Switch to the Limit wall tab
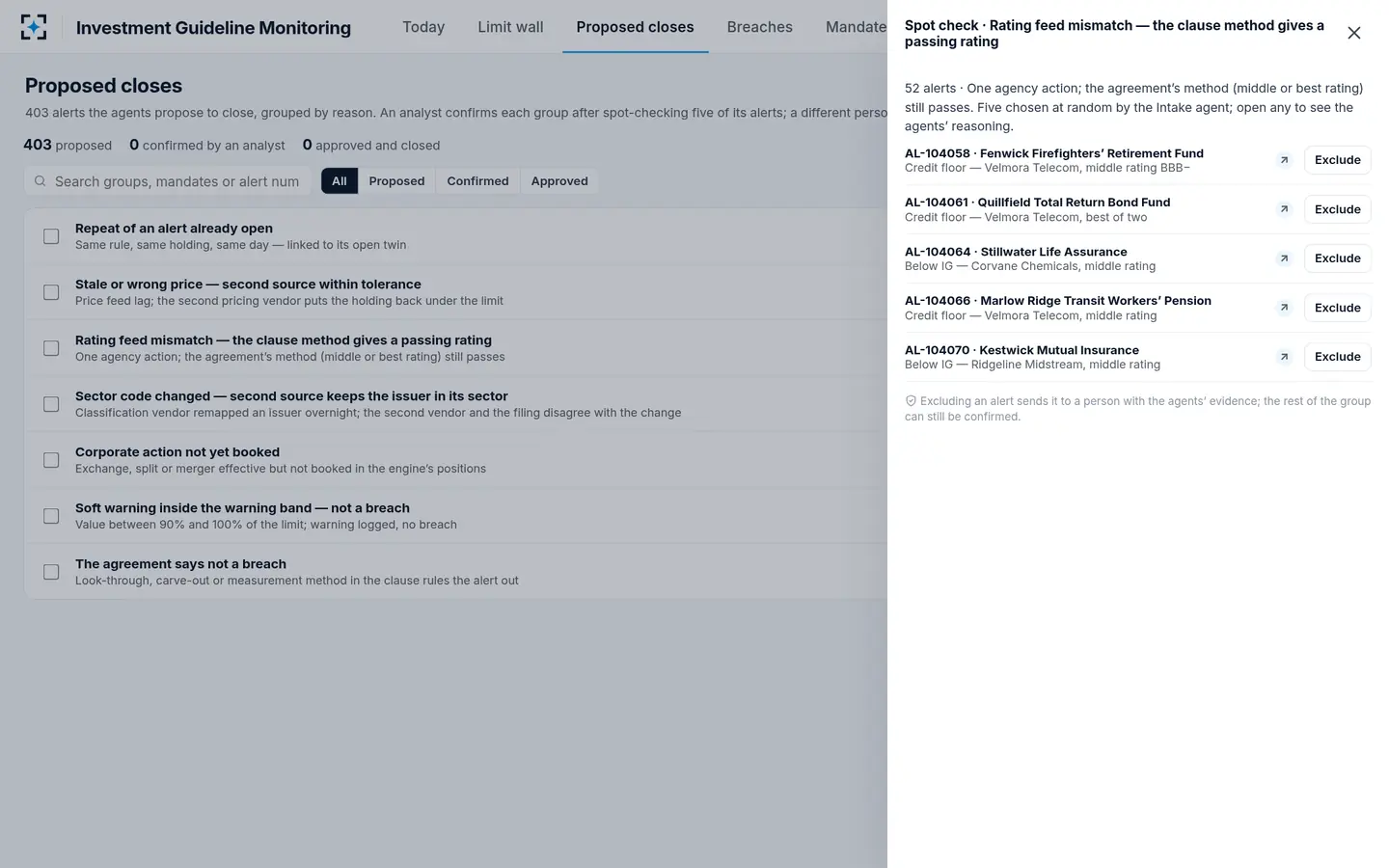1389x868 pixels. click(510, 27)
